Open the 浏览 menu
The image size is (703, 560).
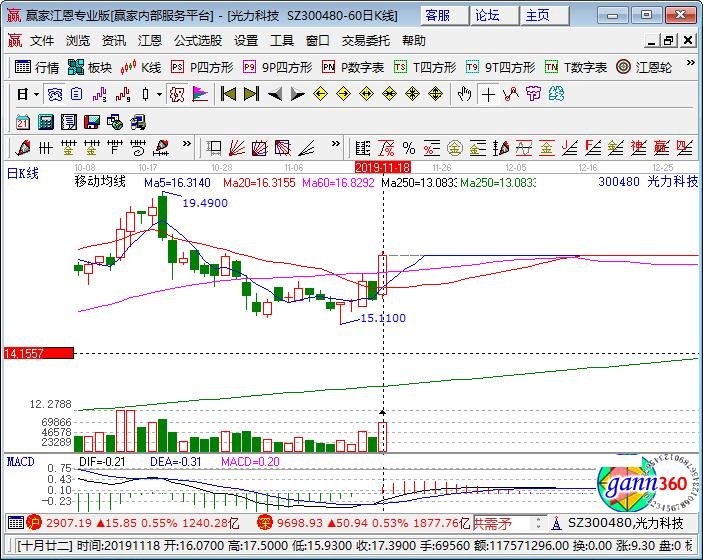(78, 41)
